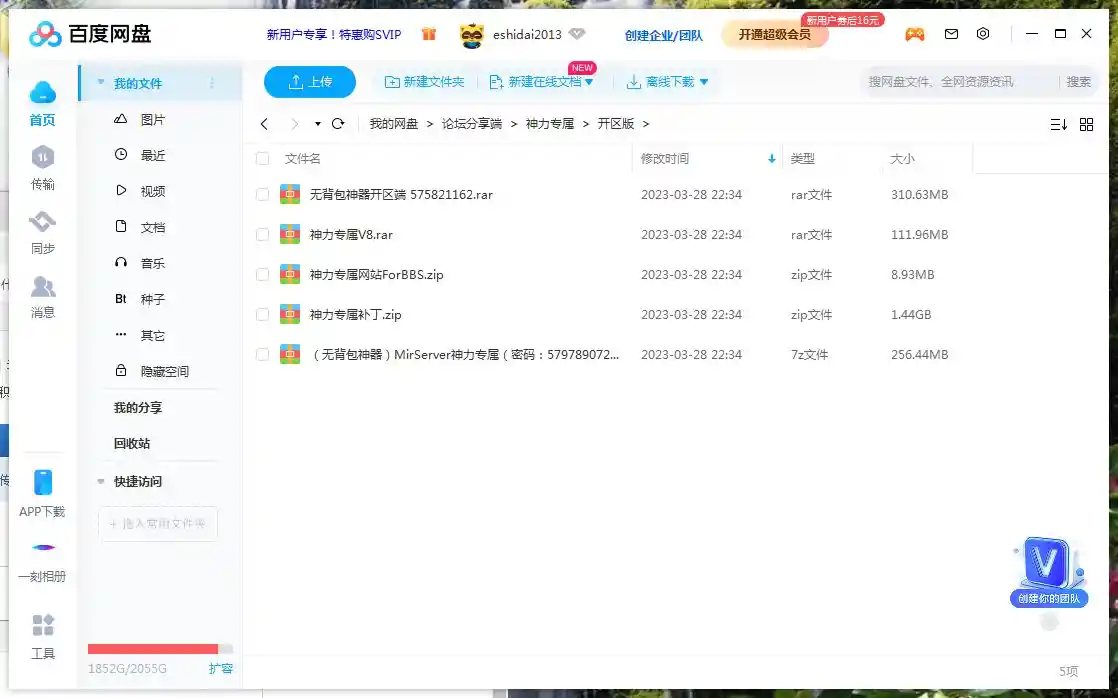Click 拖入常用文件夹 drop box
This screenshot has height=698, width=1118.
pyautogui.click(x=158, y=524)
